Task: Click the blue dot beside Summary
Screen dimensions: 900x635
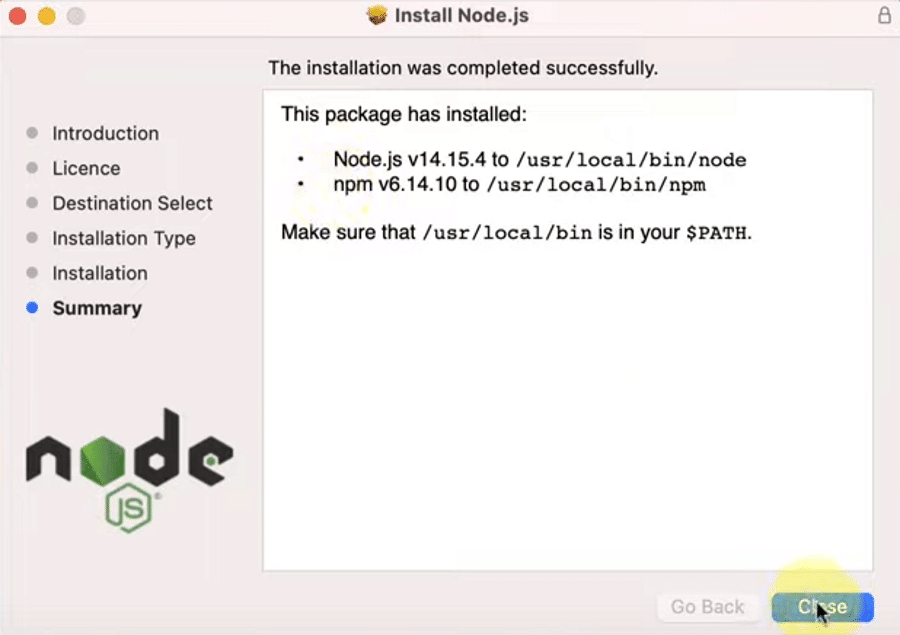Action: (x=31, y=308)
